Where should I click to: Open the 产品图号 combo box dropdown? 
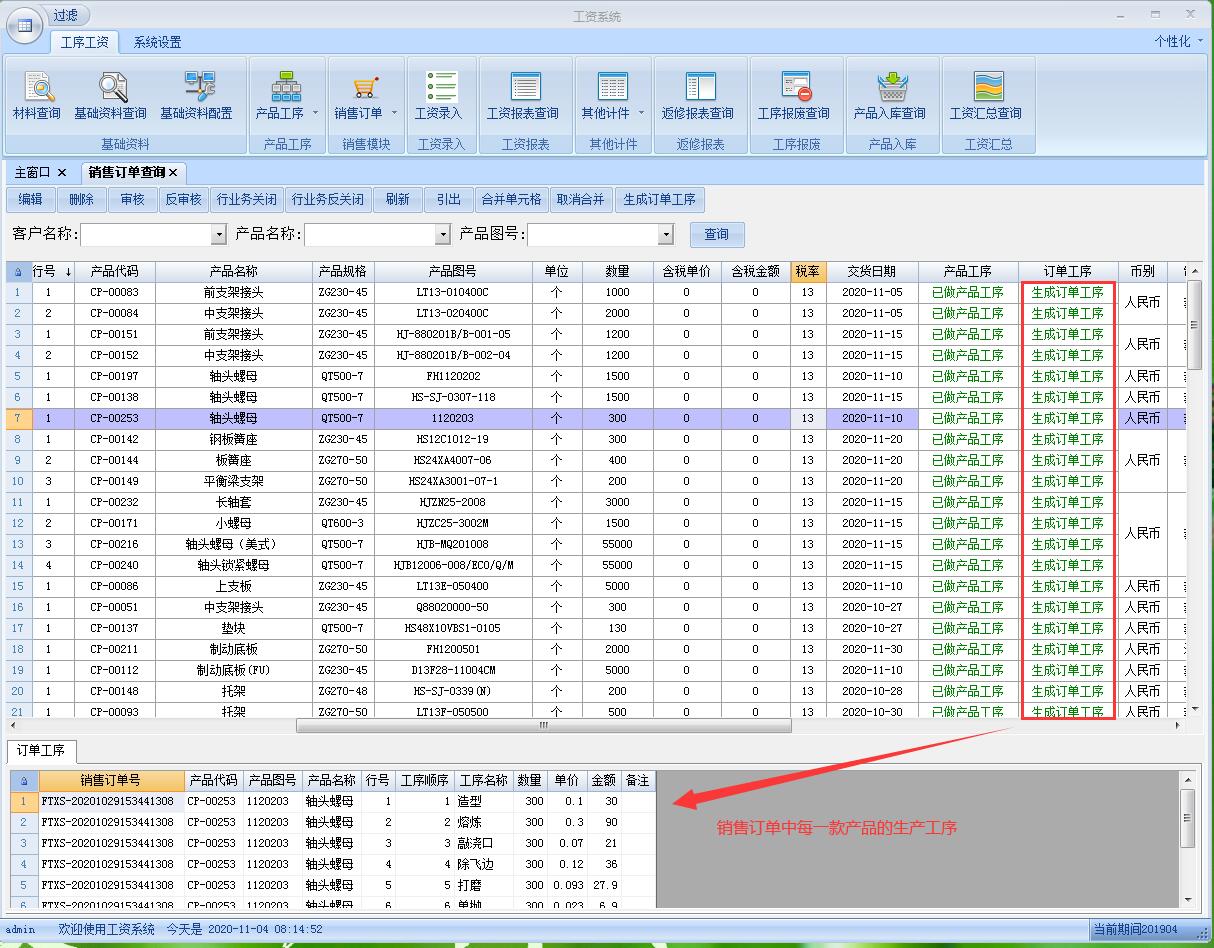tap(666, 235)
